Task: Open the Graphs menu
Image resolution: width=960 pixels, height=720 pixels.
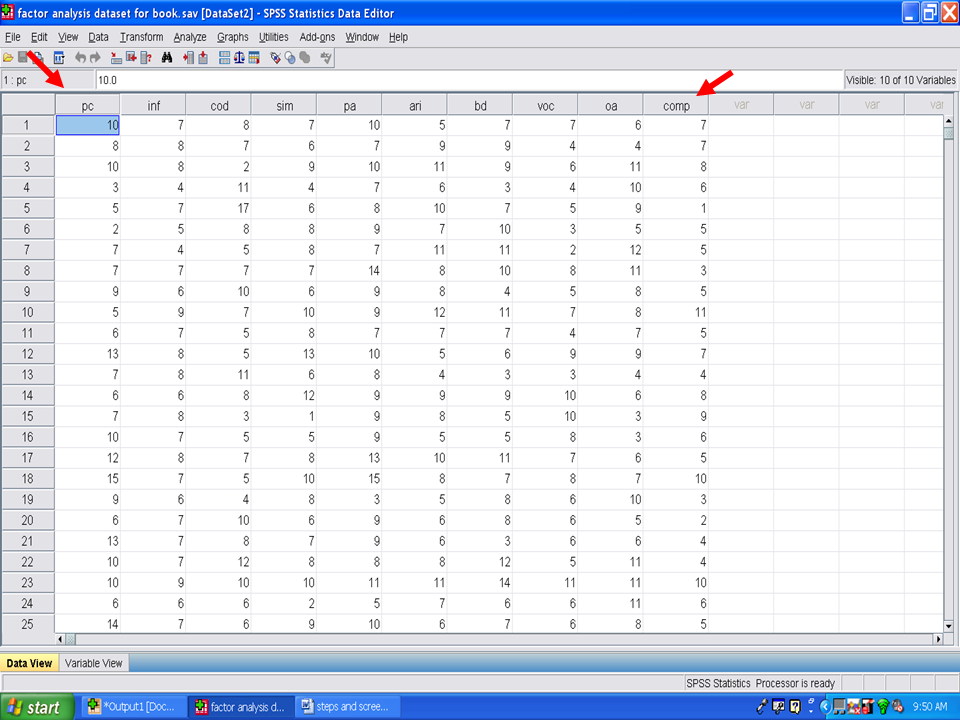Action: (233, 37)
